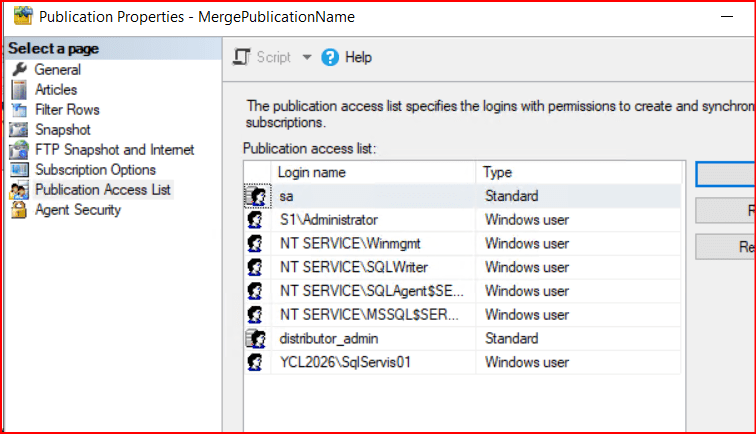Open the Publication Access List page
The width and height of the screenshot is (756, 434).
click(102, 190)
